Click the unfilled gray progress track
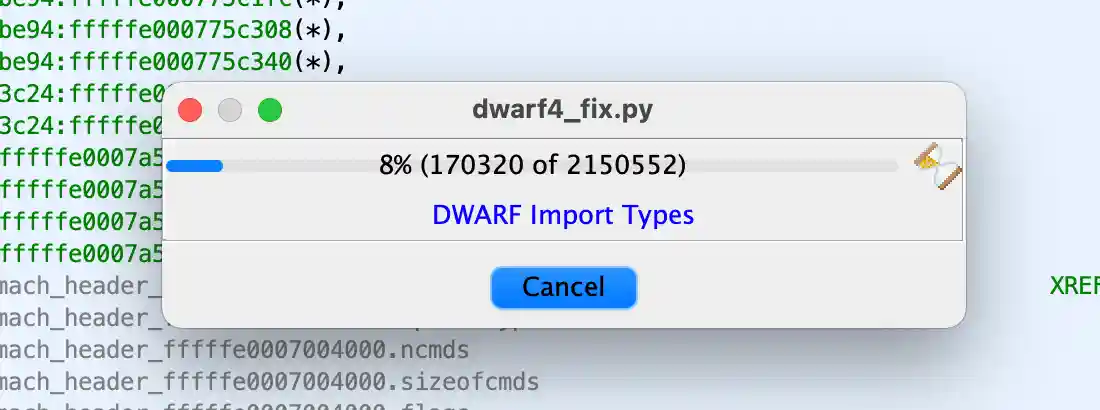This screenshot has height=410, width=1100. 561,166
